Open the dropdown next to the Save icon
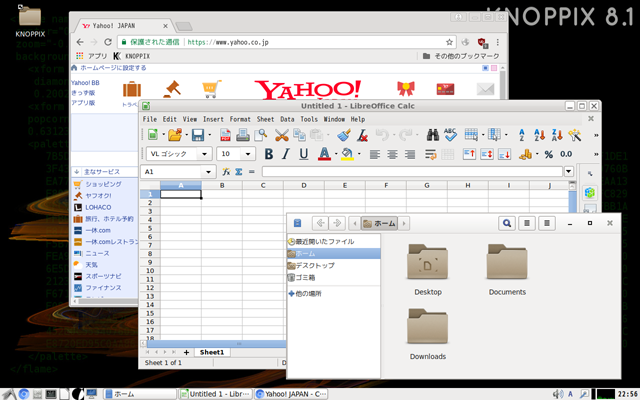 [x=210, y=135]
